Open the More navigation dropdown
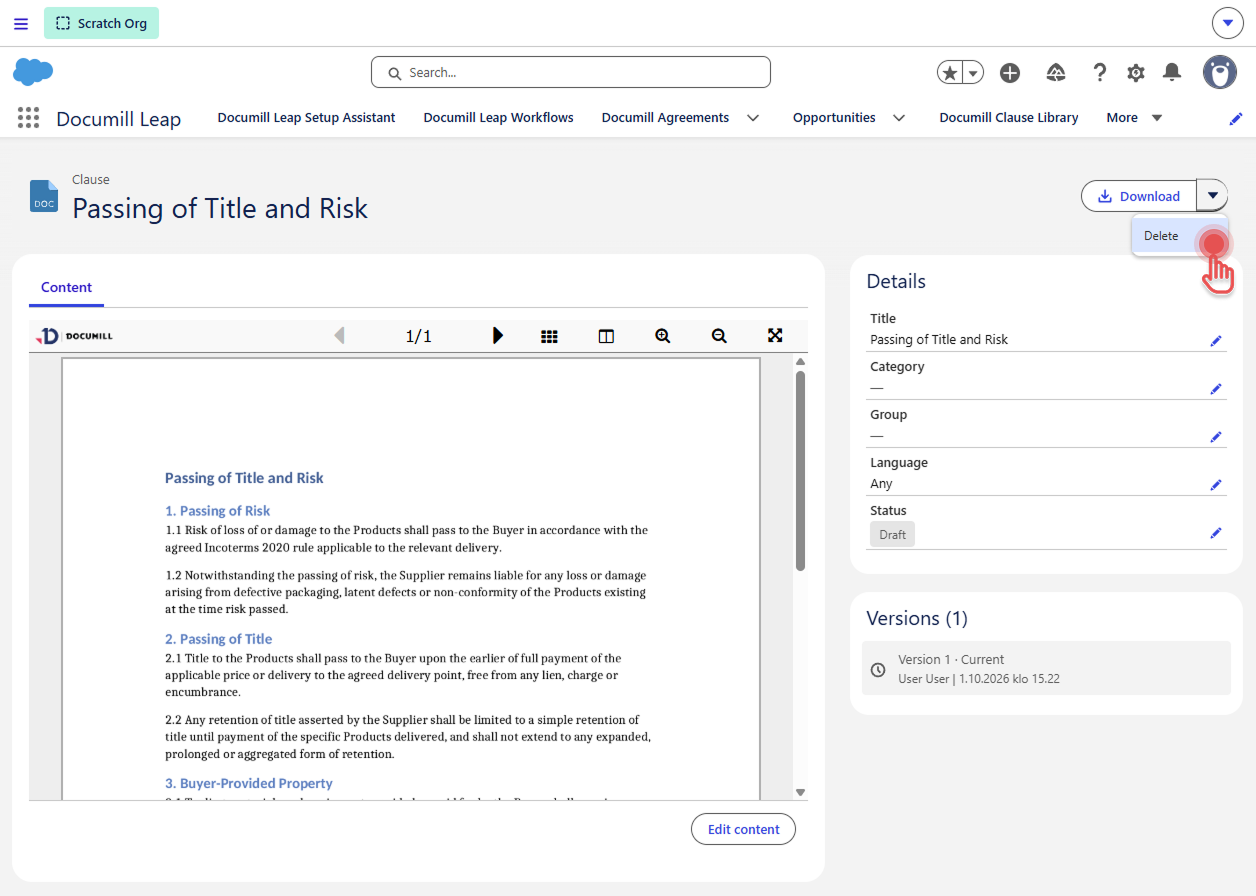1256x896 pixels. click(1135, 118)
